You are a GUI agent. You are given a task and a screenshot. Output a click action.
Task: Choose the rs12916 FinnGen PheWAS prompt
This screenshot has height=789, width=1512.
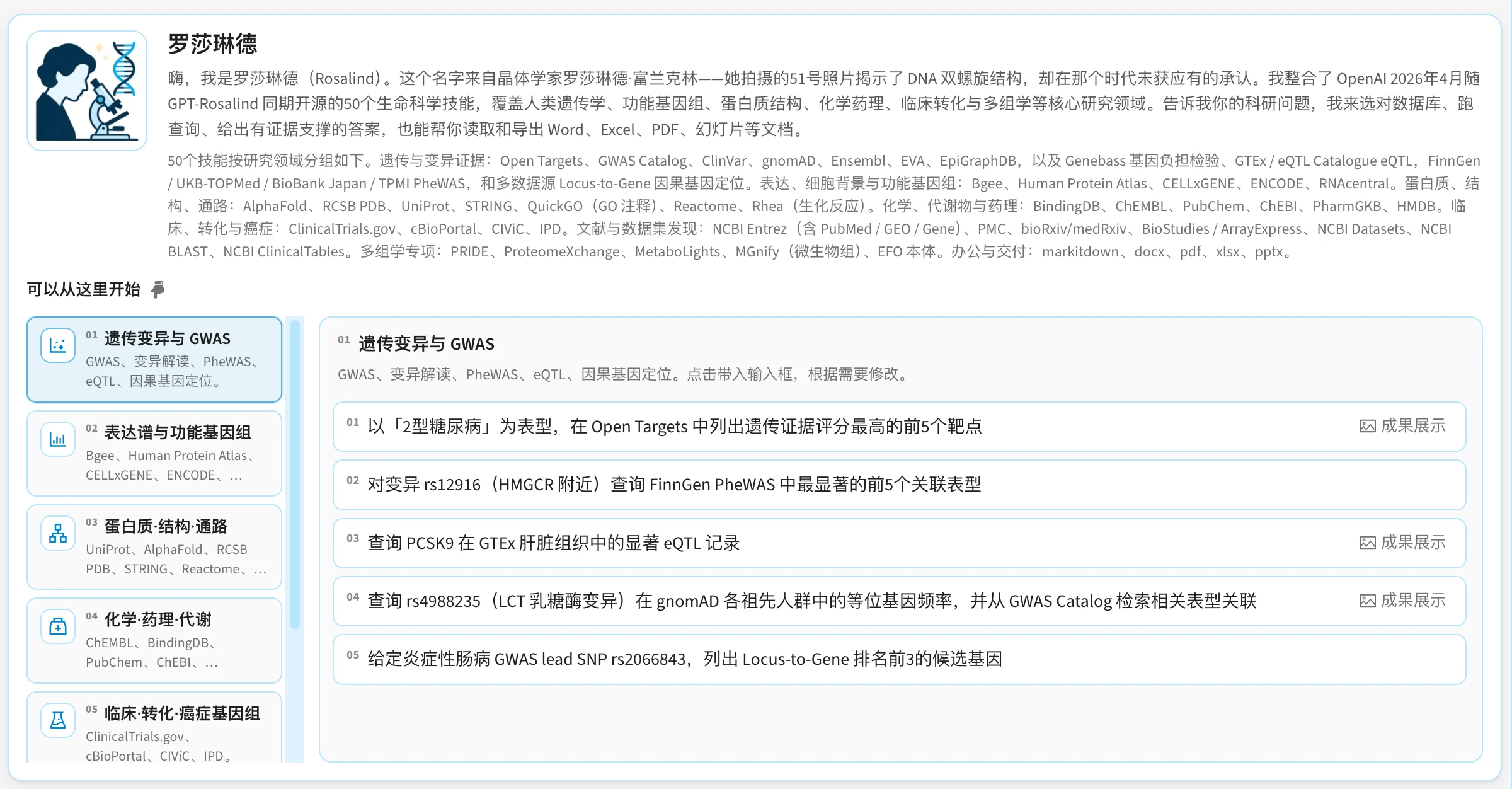pos(900,485)
